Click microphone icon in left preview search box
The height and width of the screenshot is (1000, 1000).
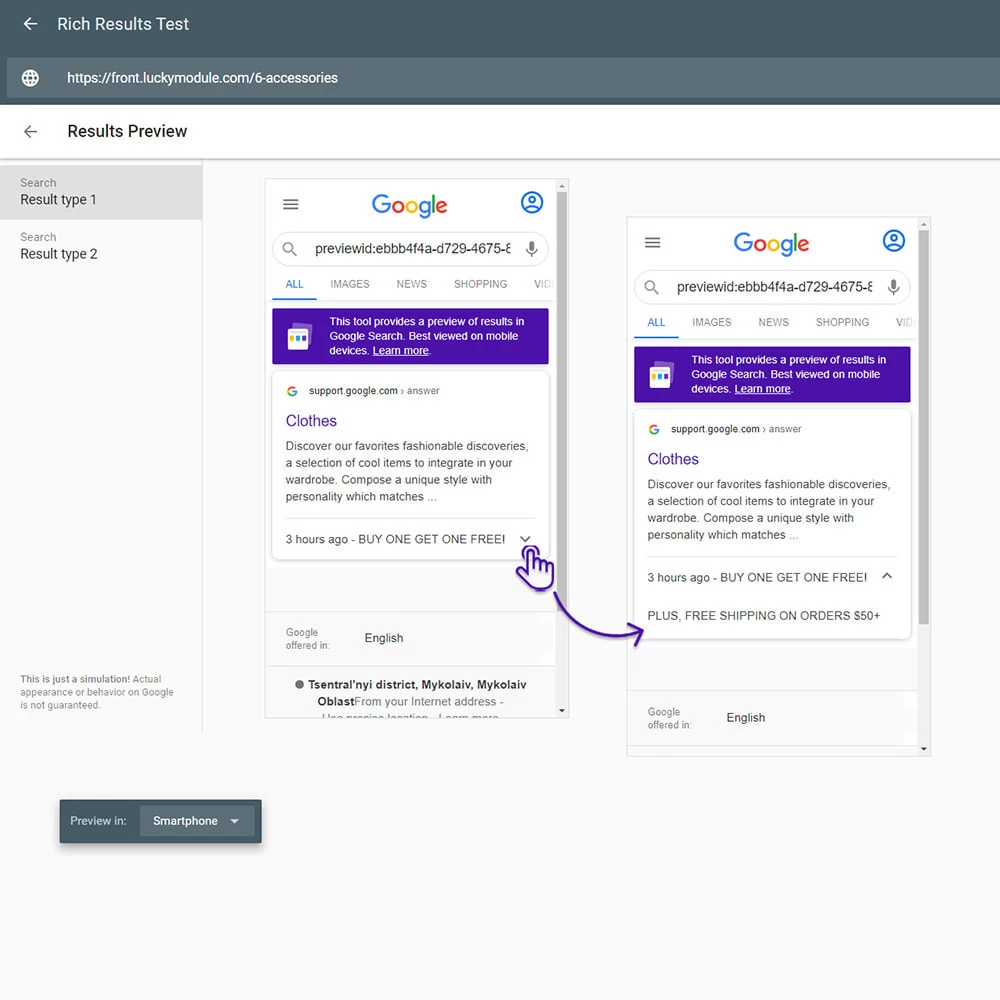[x=531, y=249]
